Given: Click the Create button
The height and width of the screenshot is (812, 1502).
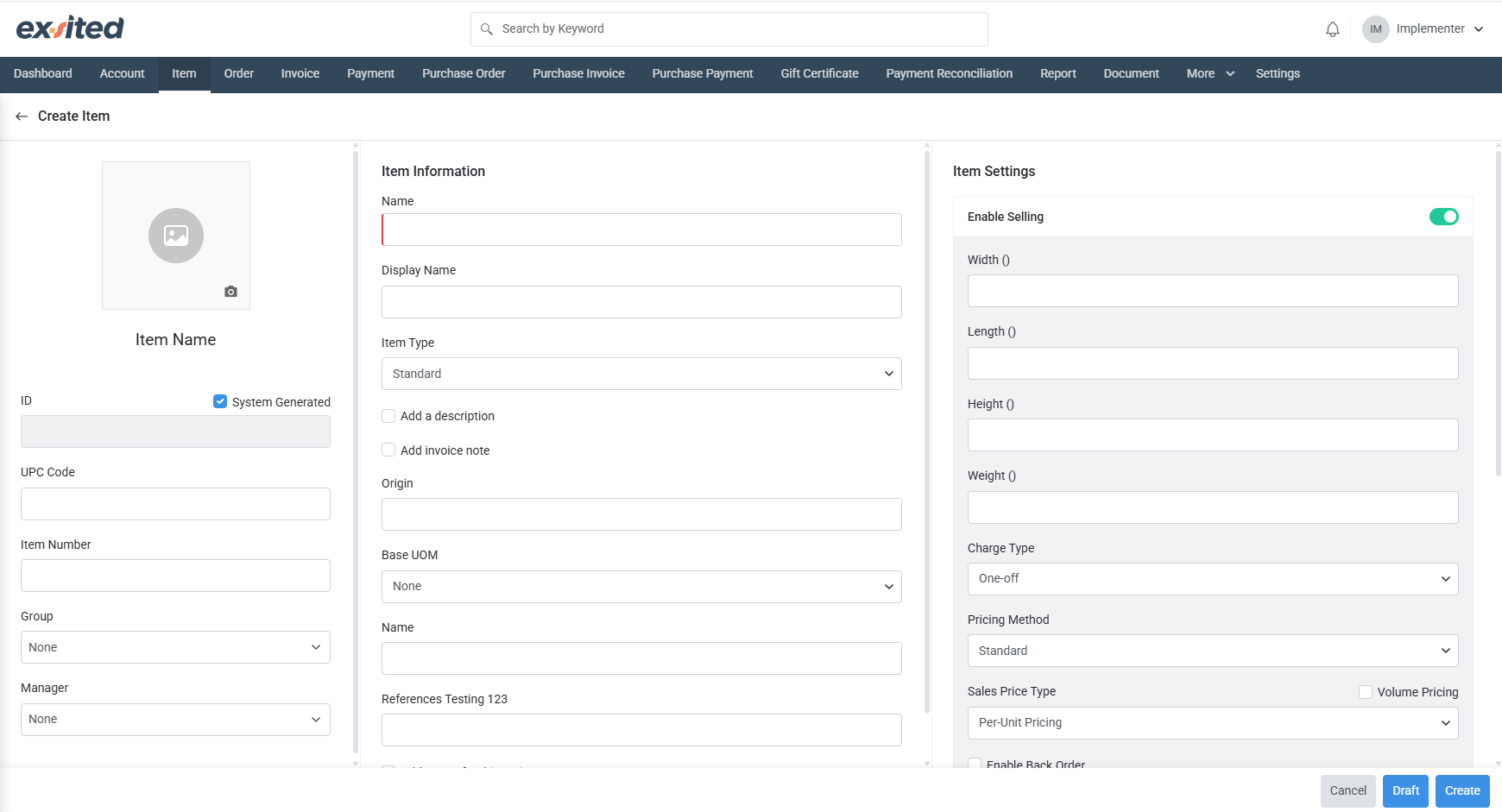Looking at the screenshot, I should 1462,791.
